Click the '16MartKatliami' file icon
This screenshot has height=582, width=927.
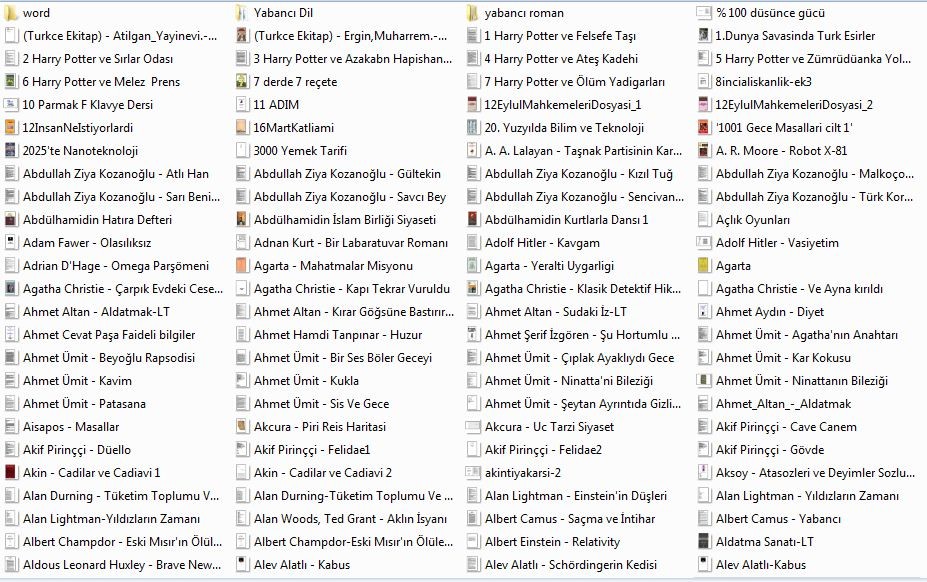point(242,128)
